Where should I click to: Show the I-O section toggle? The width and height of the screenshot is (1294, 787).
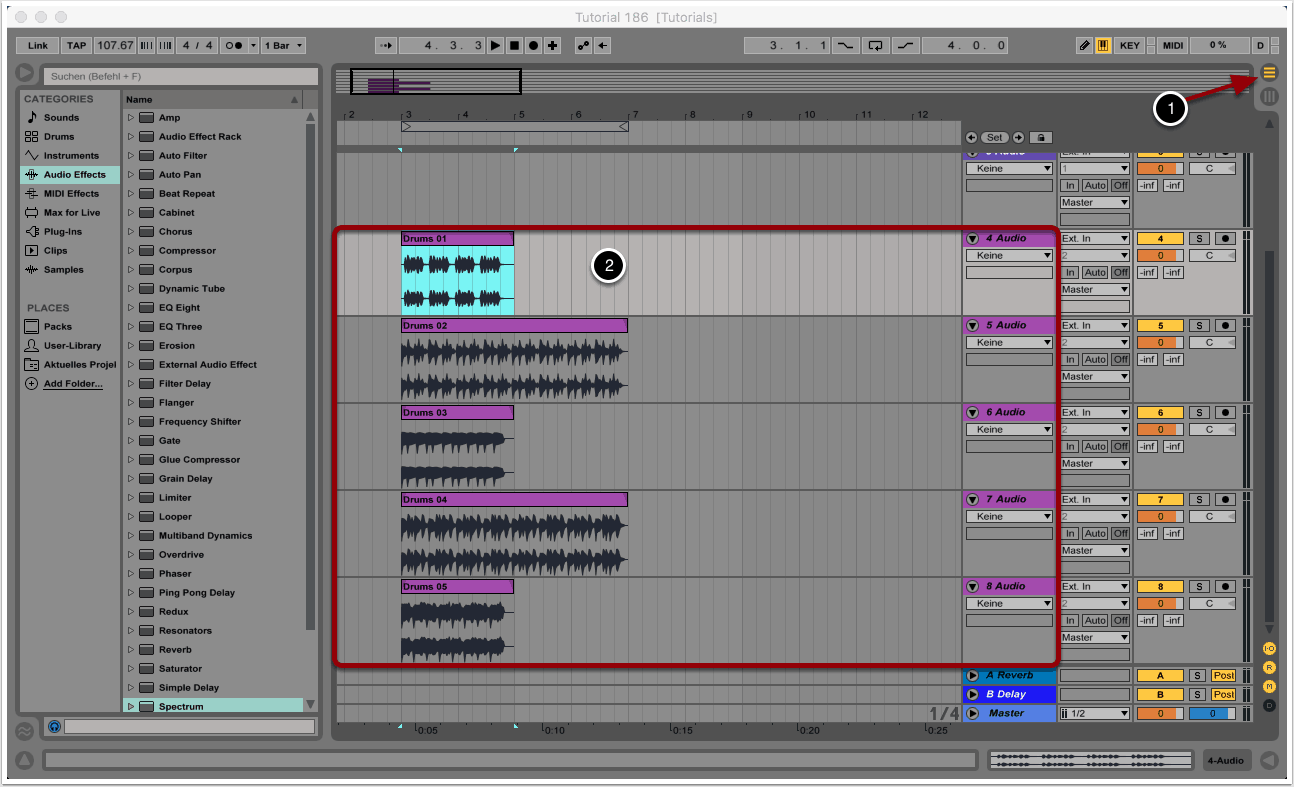pos(1270,648)
